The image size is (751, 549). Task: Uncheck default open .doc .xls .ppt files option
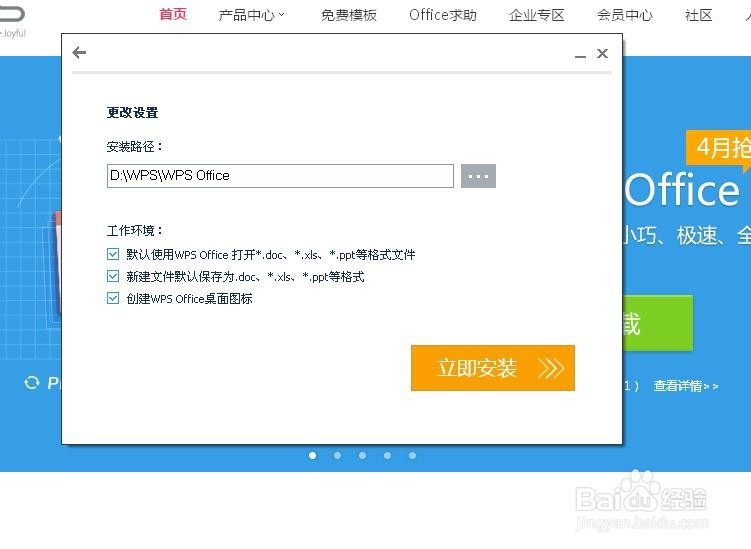pos(113,254)
